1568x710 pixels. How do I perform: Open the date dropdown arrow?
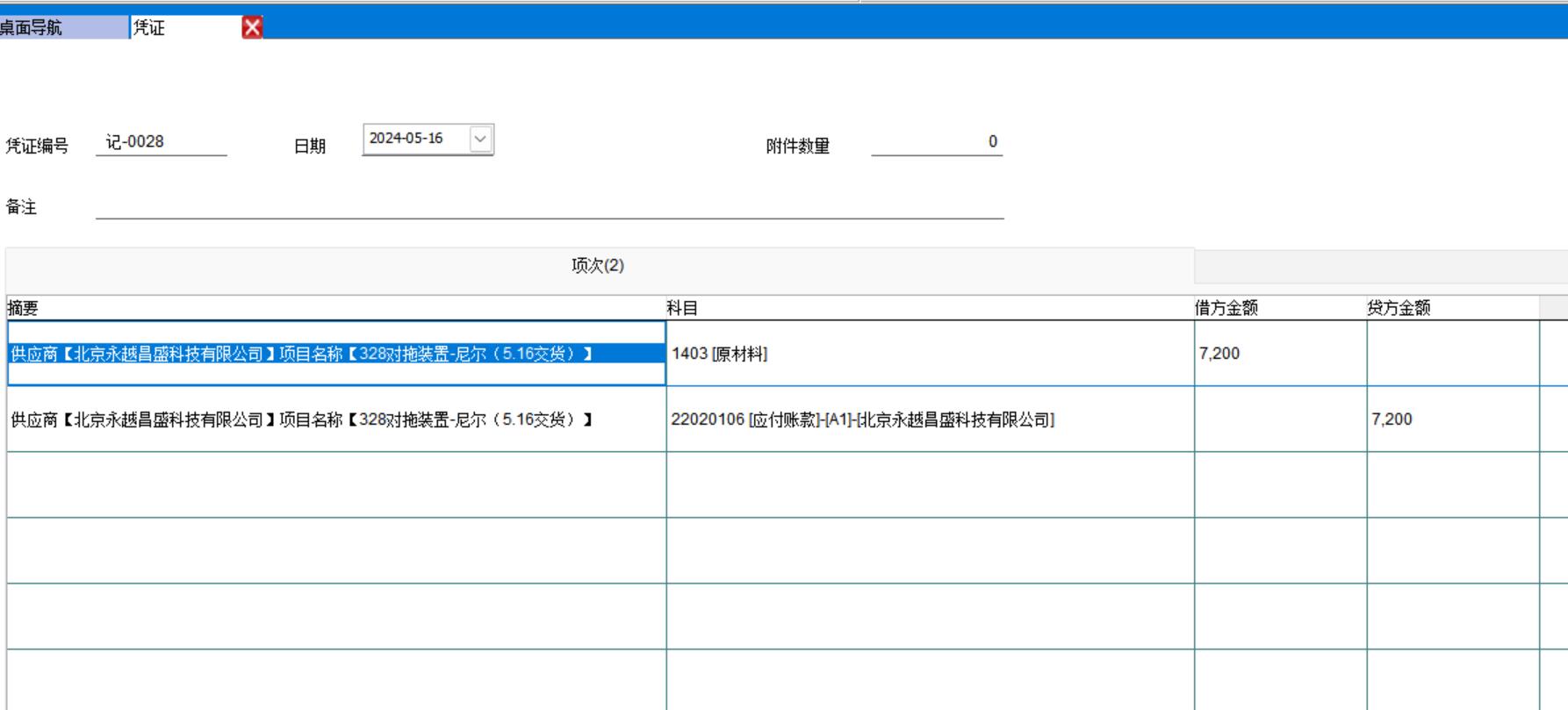[480, 139]
